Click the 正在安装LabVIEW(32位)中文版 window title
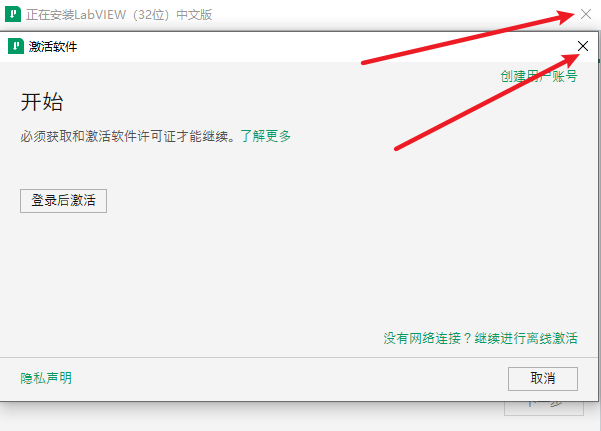601x431 pixels. [119, 15]
